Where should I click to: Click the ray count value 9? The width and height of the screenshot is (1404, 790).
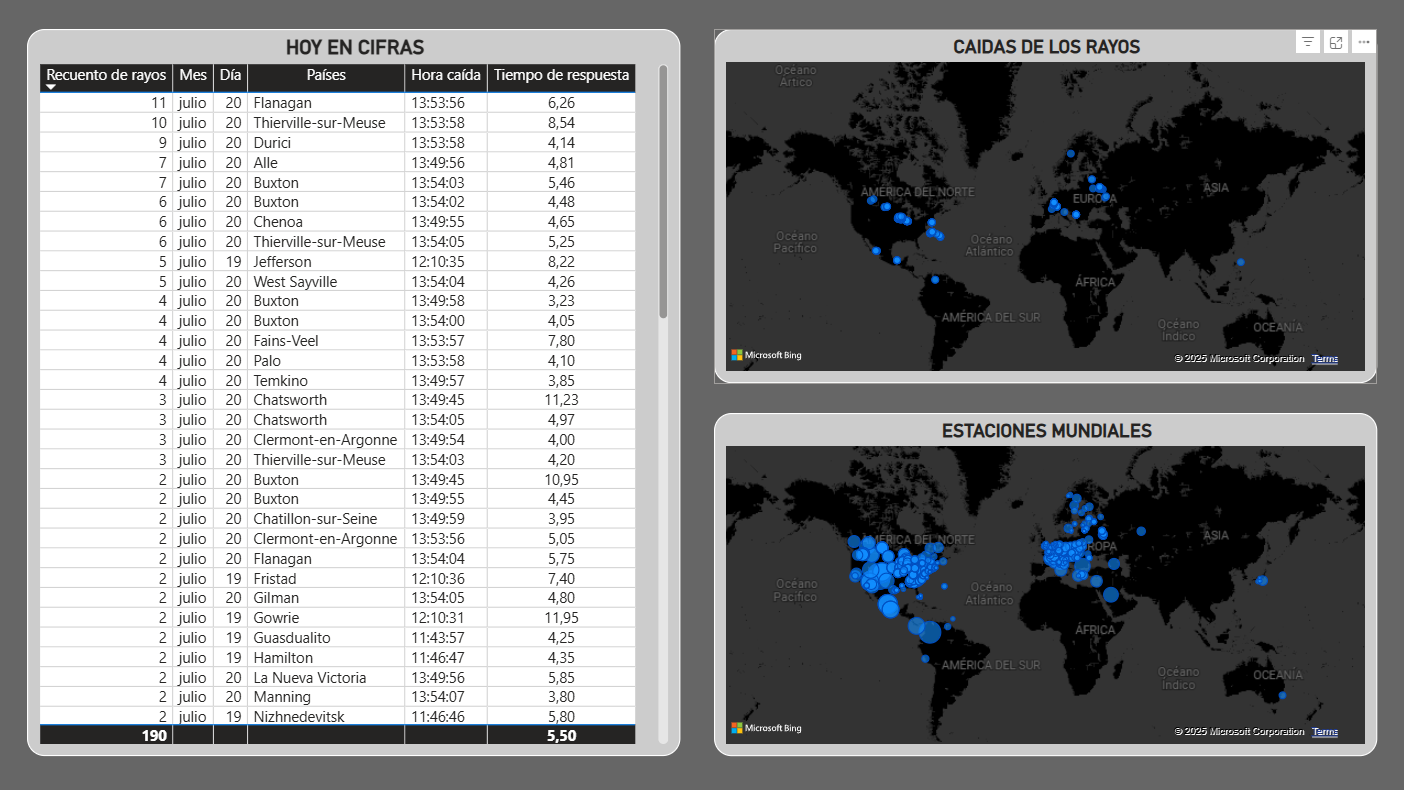pos(106,143)
